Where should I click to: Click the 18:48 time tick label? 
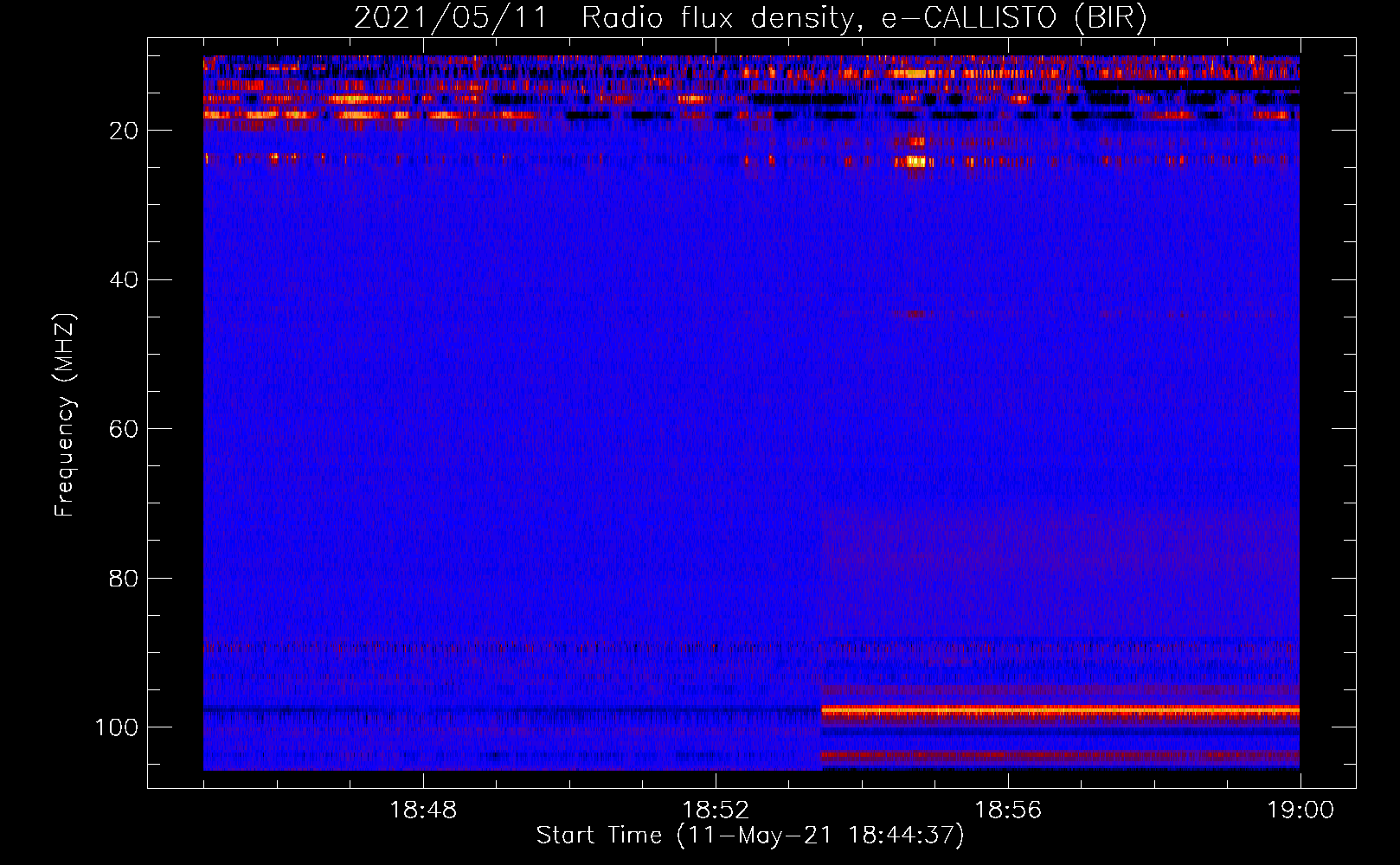coord(423,810)
